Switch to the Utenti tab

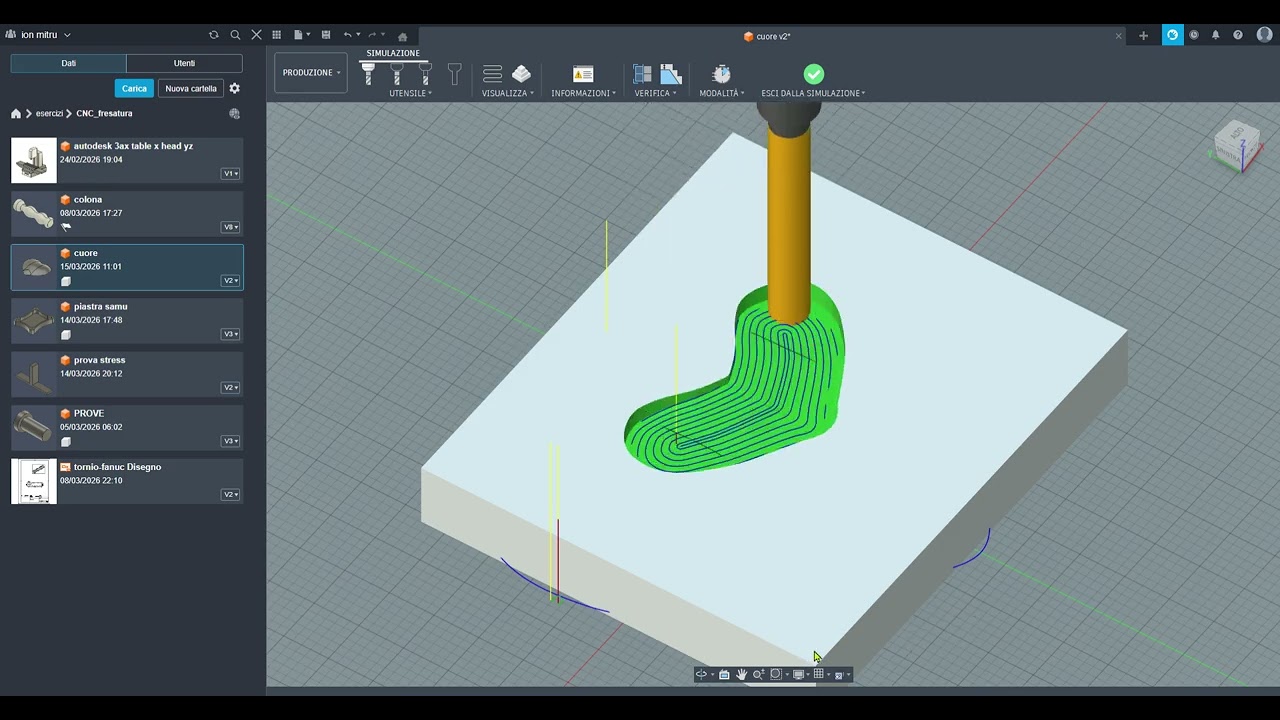coord(184,63)
